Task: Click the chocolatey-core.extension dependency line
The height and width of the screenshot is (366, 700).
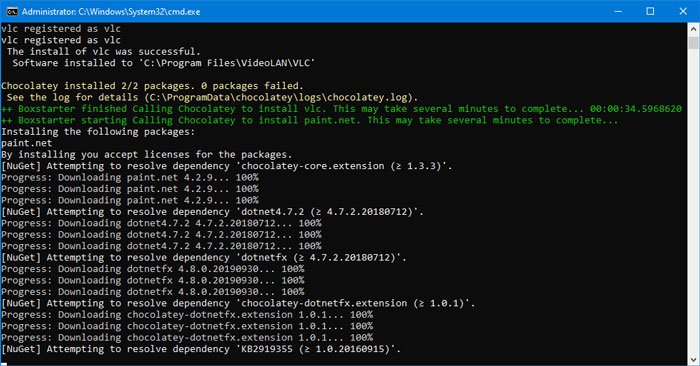Action: [x=227, y=166]
